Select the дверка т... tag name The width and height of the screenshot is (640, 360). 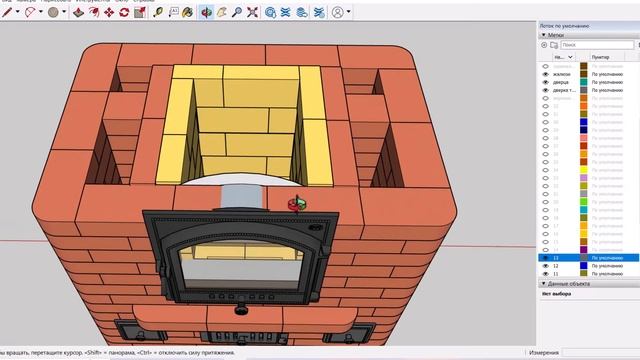[564, 90]
